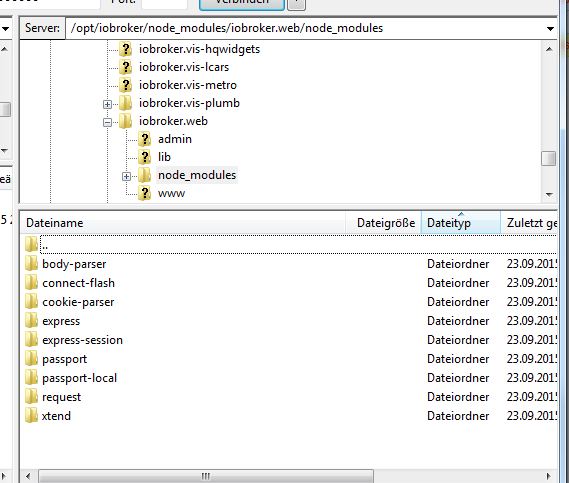Click the remote tree vertical scrollbar thumb
569x483 pixels.
pyautogui.click(x=548, y=158)
